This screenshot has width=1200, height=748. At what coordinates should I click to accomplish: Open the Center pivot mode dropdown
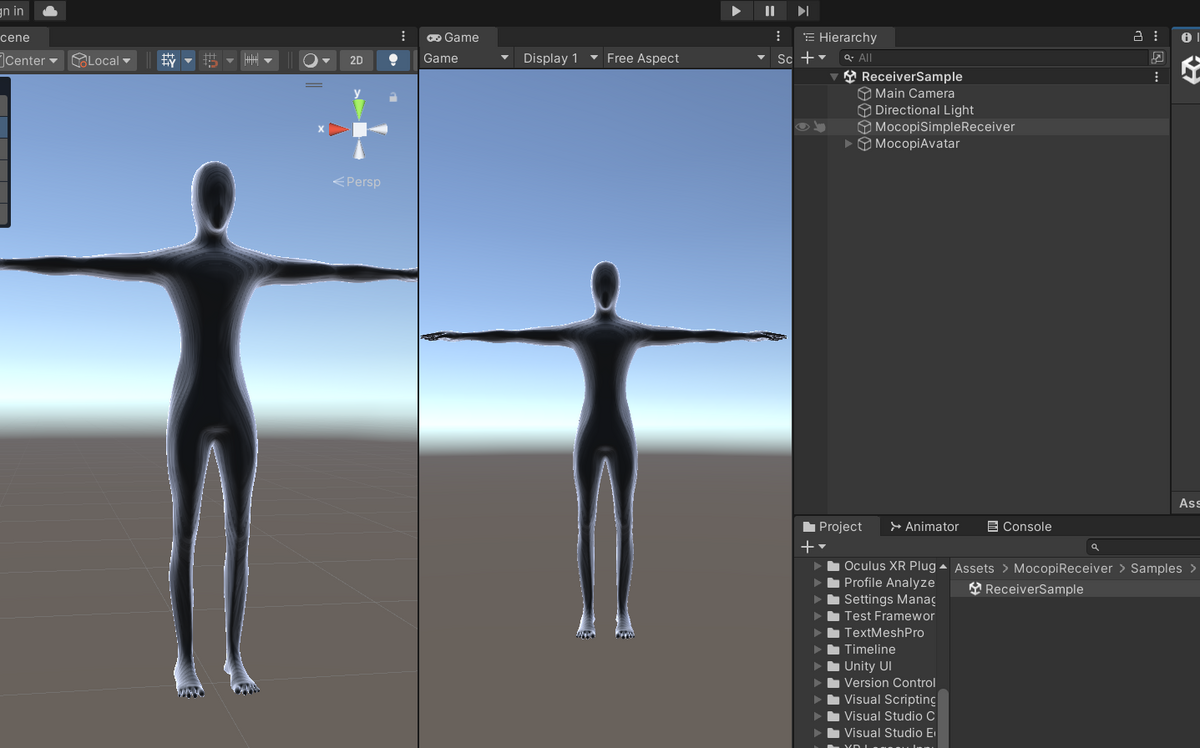click(x=31, y=60)
